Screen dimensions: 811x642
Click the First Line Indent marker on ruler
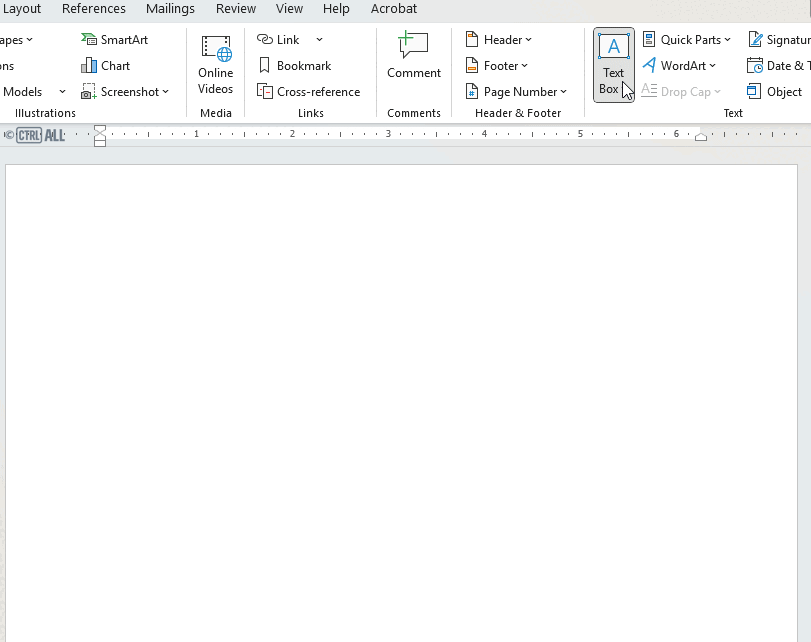pos(99,130)
